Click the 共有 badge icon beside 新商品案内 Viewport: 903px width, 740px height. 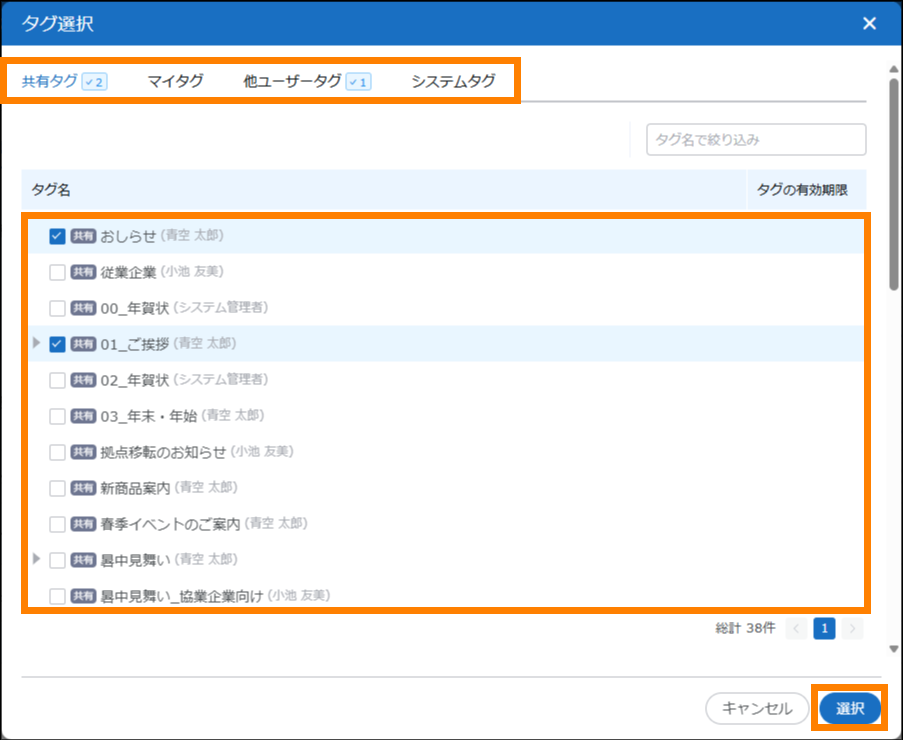83,488
